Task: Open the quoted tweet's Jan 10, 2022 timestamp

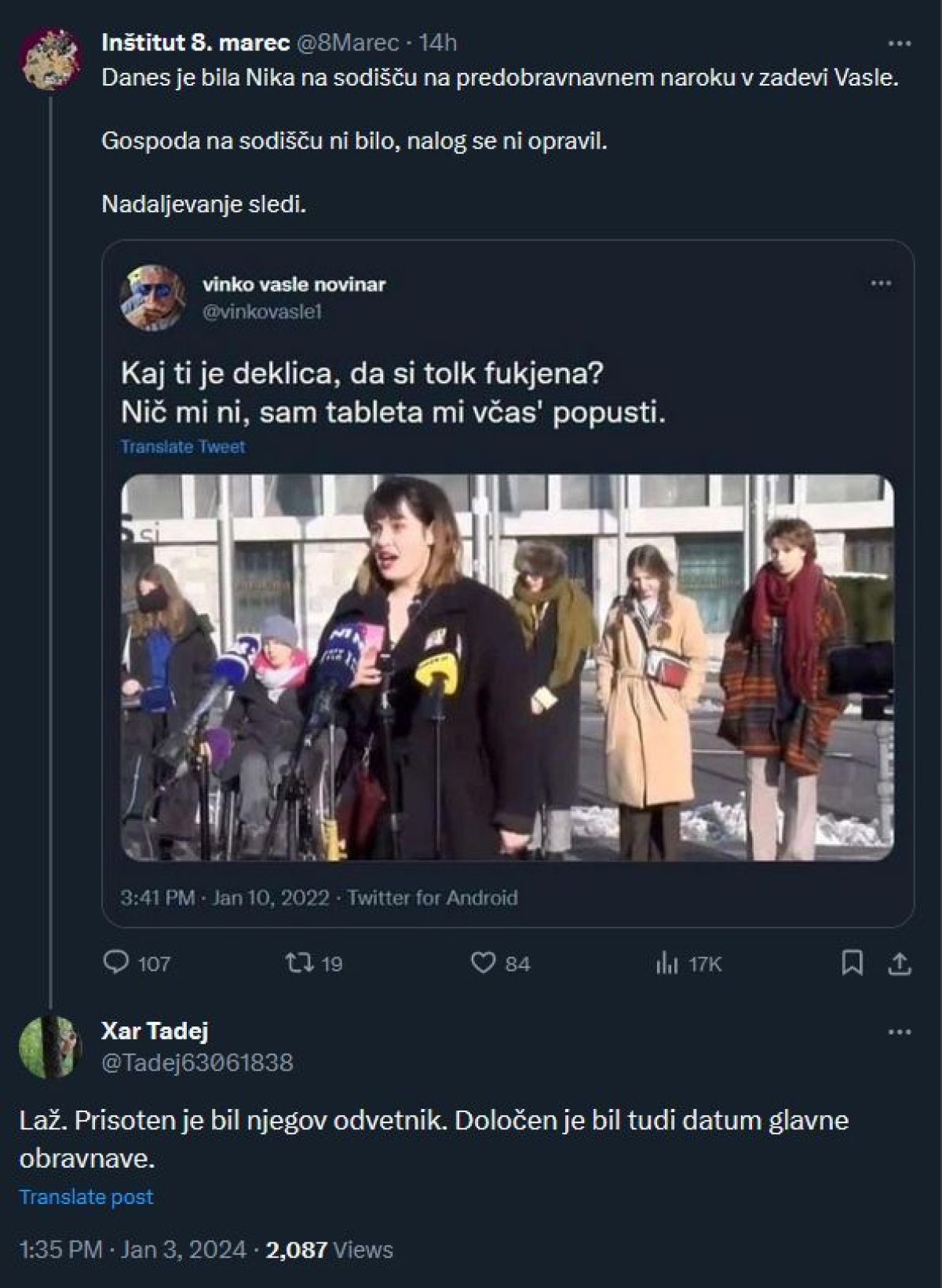Action: click(x=270, y=898)
